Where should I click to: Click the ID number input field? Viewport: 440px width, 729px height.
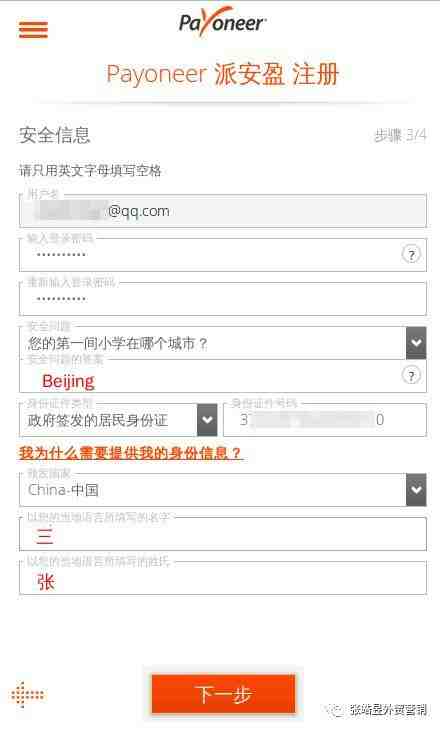pyautogui.click(x=325, y=420)
